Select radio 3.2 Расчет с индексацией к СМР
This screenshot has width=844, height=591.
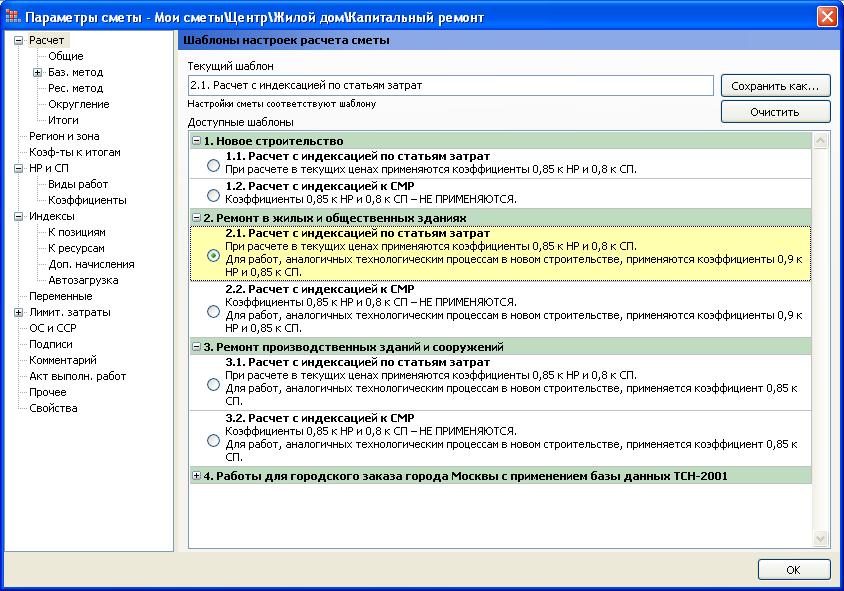(x=213, y=440)
